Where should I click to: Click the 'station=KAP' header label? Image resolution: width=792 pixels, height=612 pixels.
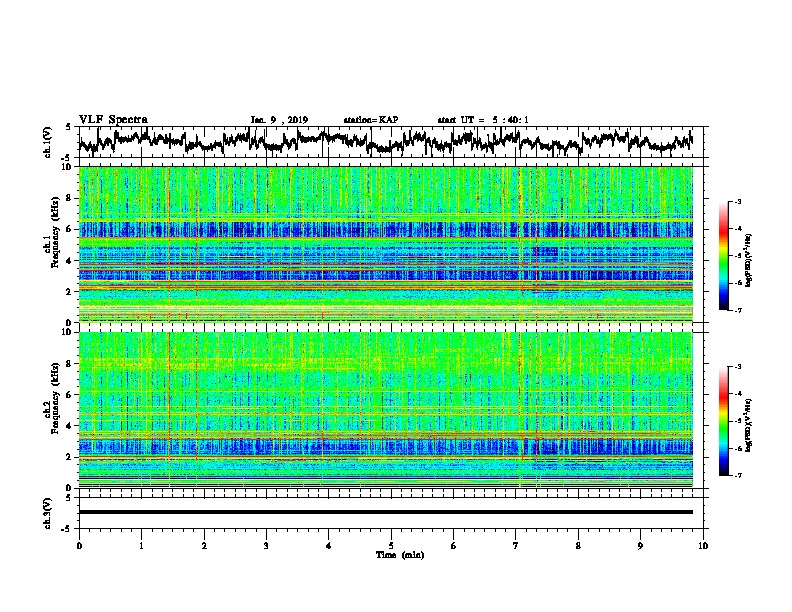coord(371,120)
